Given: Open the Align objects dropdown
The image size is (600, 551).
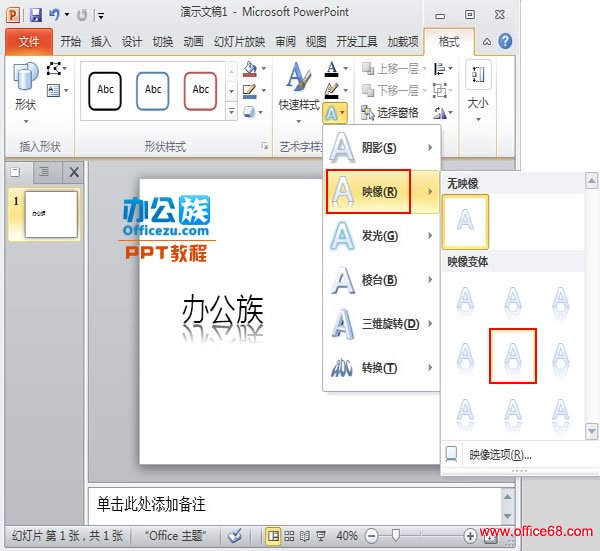Looking at the screenshot, I should tap(443, 69).
